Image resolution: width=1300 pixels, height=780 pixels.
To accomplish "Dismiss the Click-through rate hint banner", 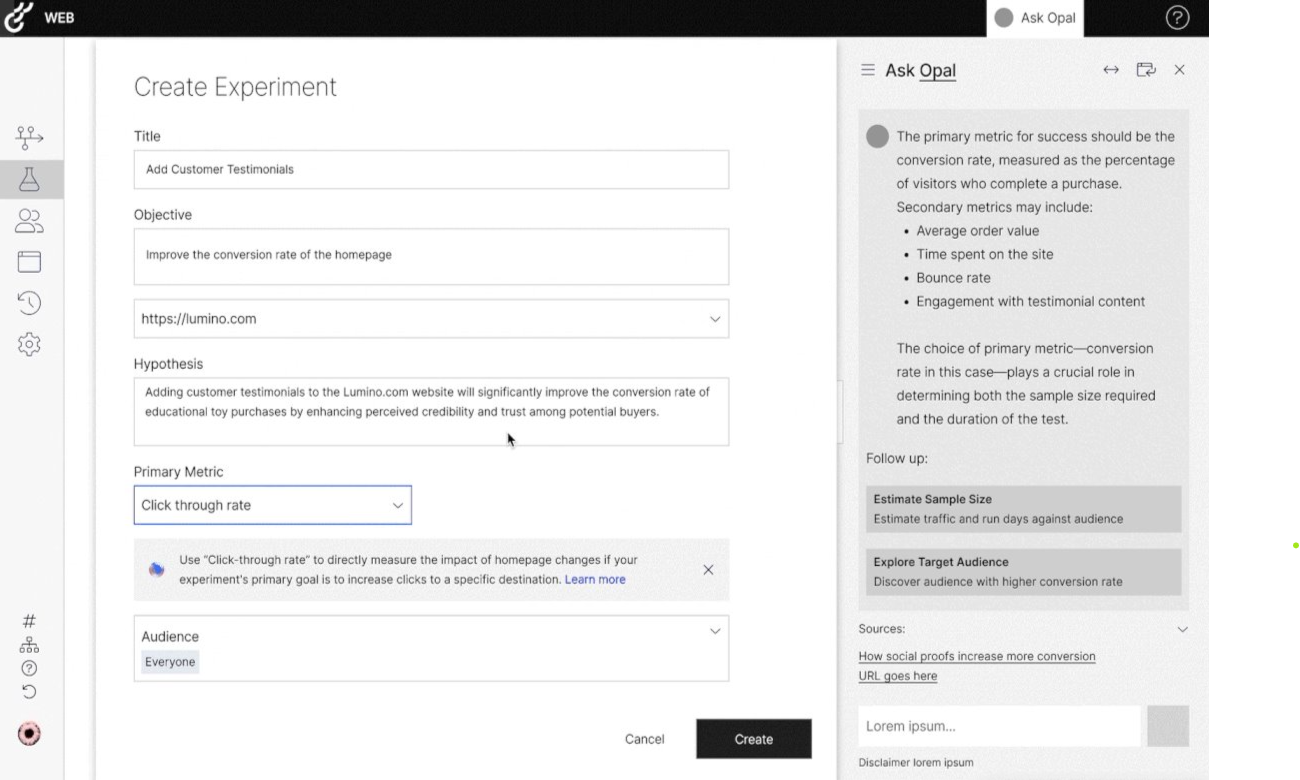I will pos(708,570).
